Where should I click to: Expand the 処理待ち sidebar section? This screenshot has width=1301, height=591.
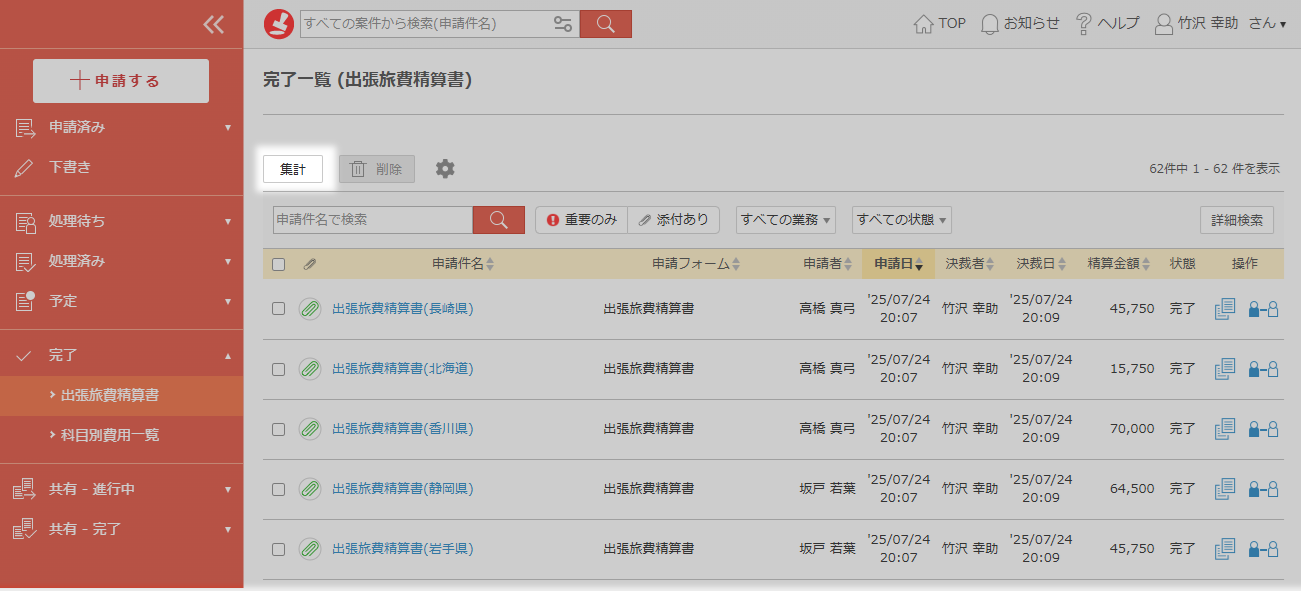click(122, 221)
